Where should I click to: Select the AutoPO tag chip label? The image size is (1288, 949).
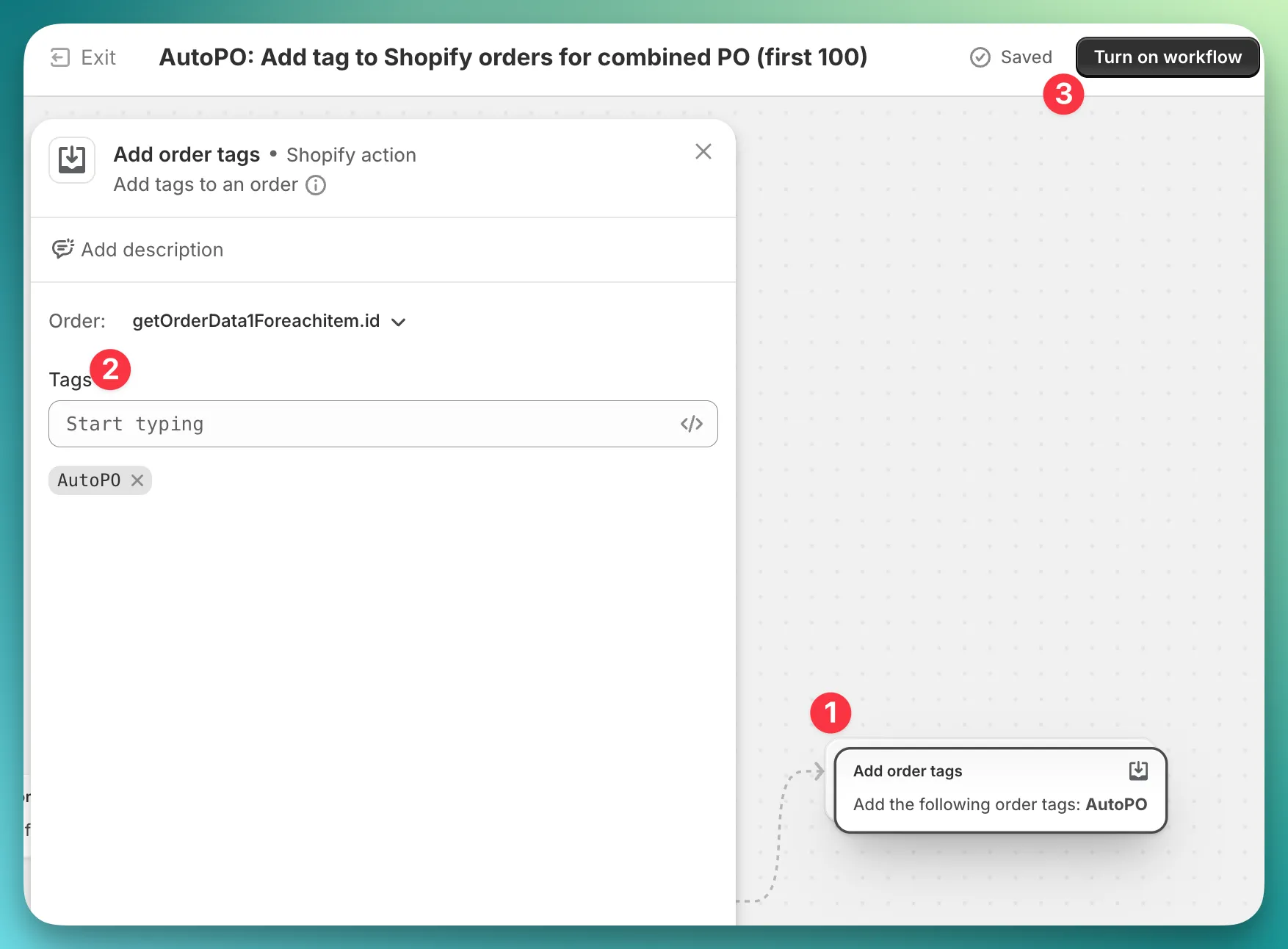[89, 480]
